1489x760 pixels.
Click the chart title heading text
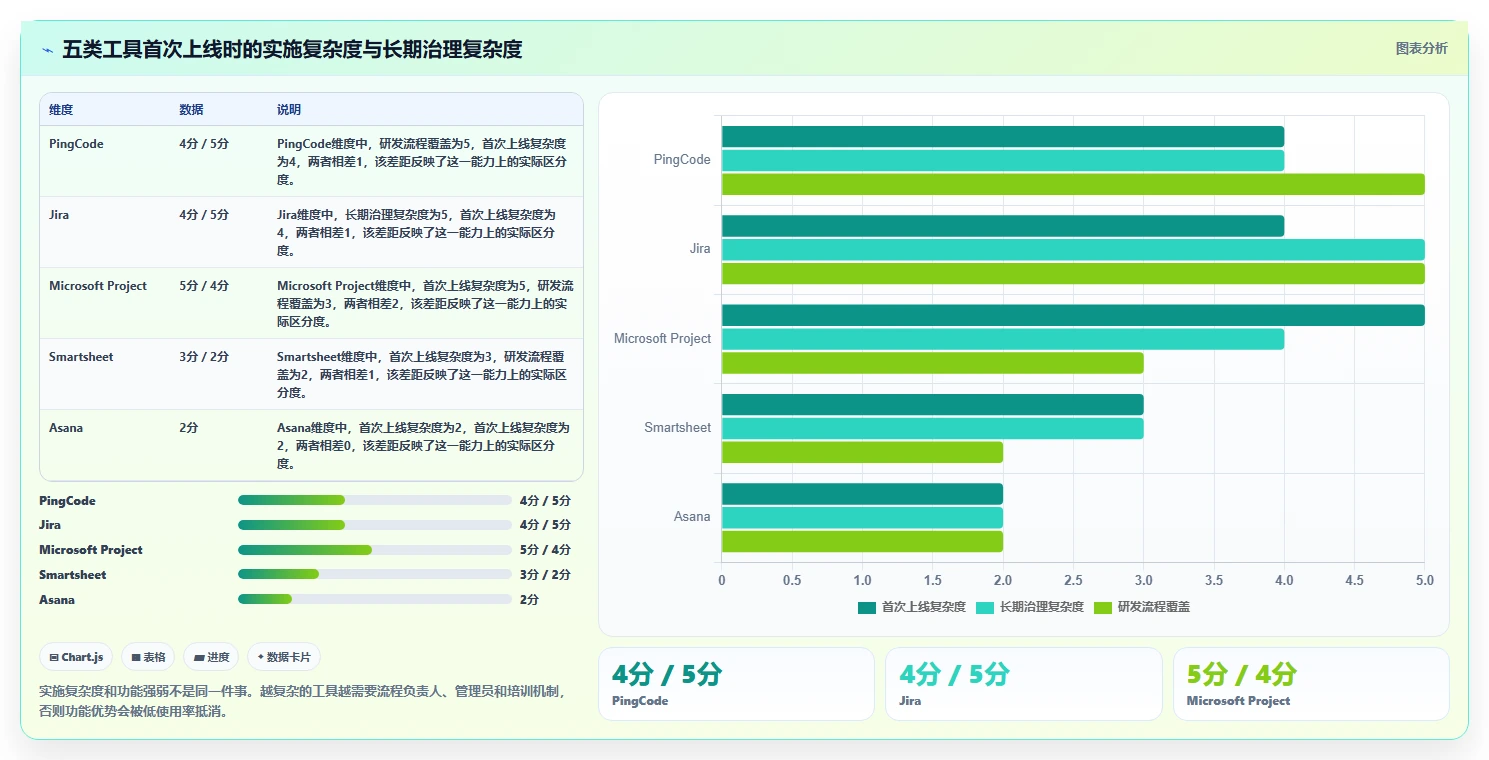292,49
